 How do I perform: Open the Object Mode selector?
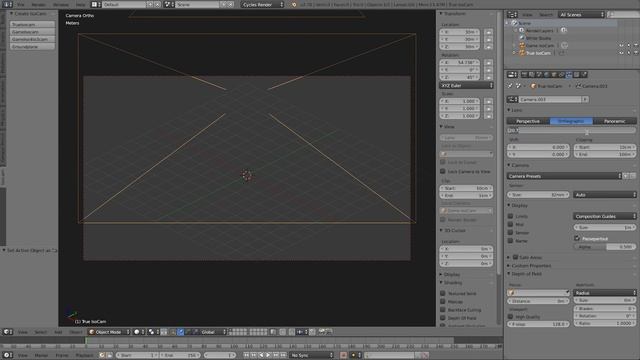(x=109, y=332)
